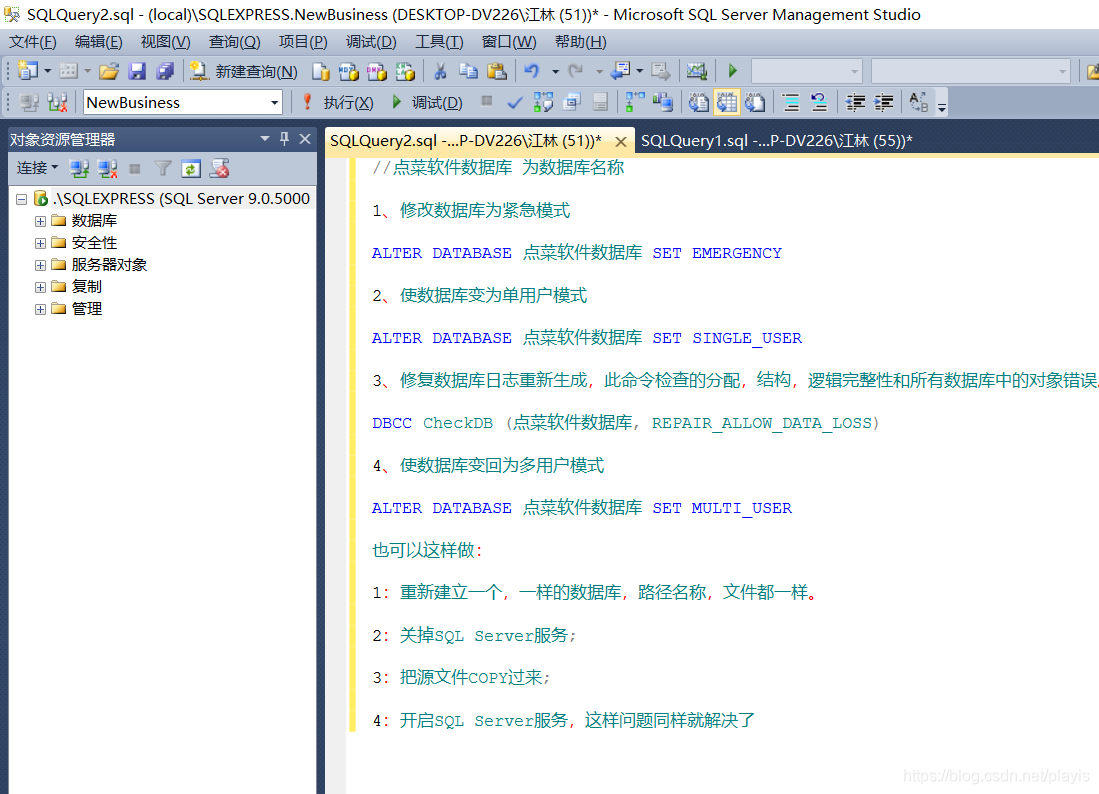Toggle Include Actual Execution Plan
Screen dimensions: 1099x794
634,102
